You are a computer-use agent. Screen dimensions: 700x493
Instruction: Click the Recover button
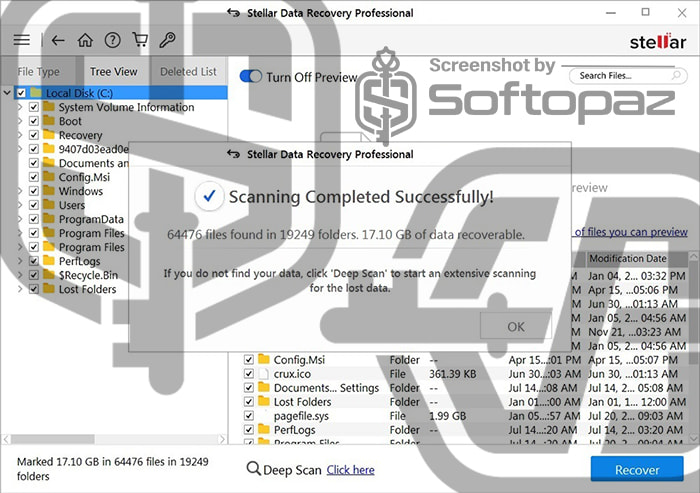click(637, 469)
